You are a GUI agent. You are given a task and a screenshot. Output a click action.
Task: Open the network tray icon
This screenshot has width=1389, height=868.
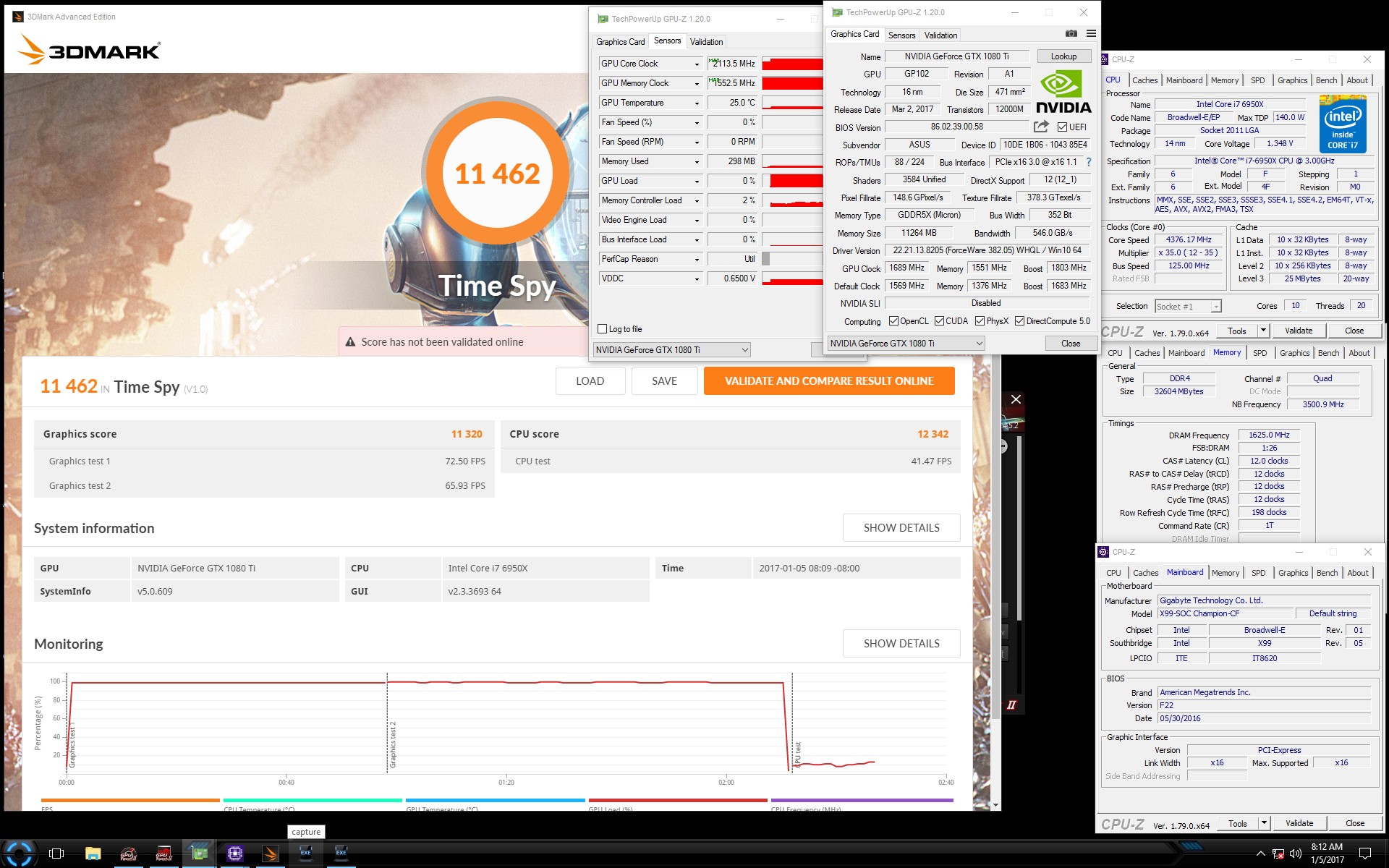pos(1278,854)
